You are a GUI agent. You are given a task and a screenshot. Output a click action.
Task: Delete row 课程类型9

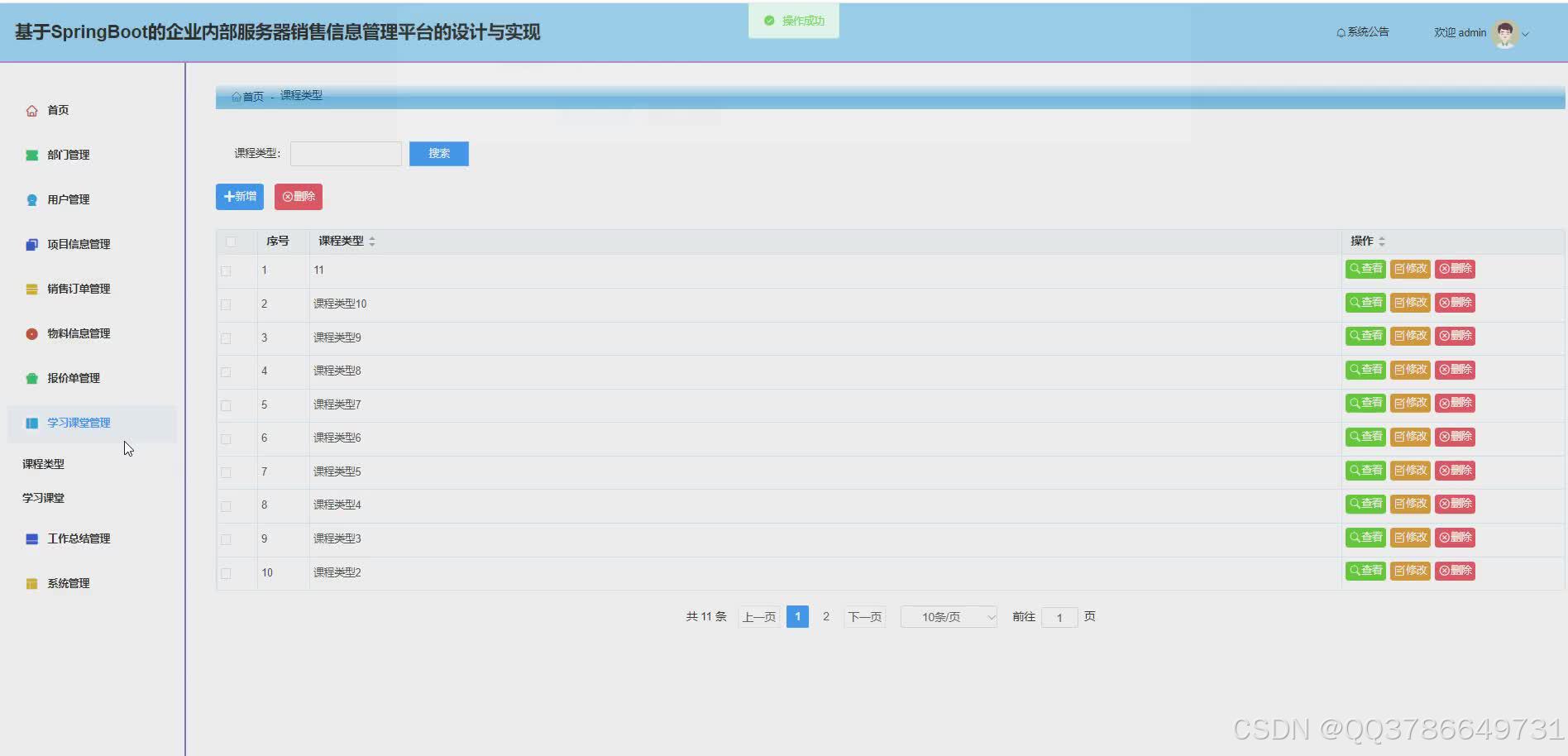pyautogui.click(x=1455, y=336)
